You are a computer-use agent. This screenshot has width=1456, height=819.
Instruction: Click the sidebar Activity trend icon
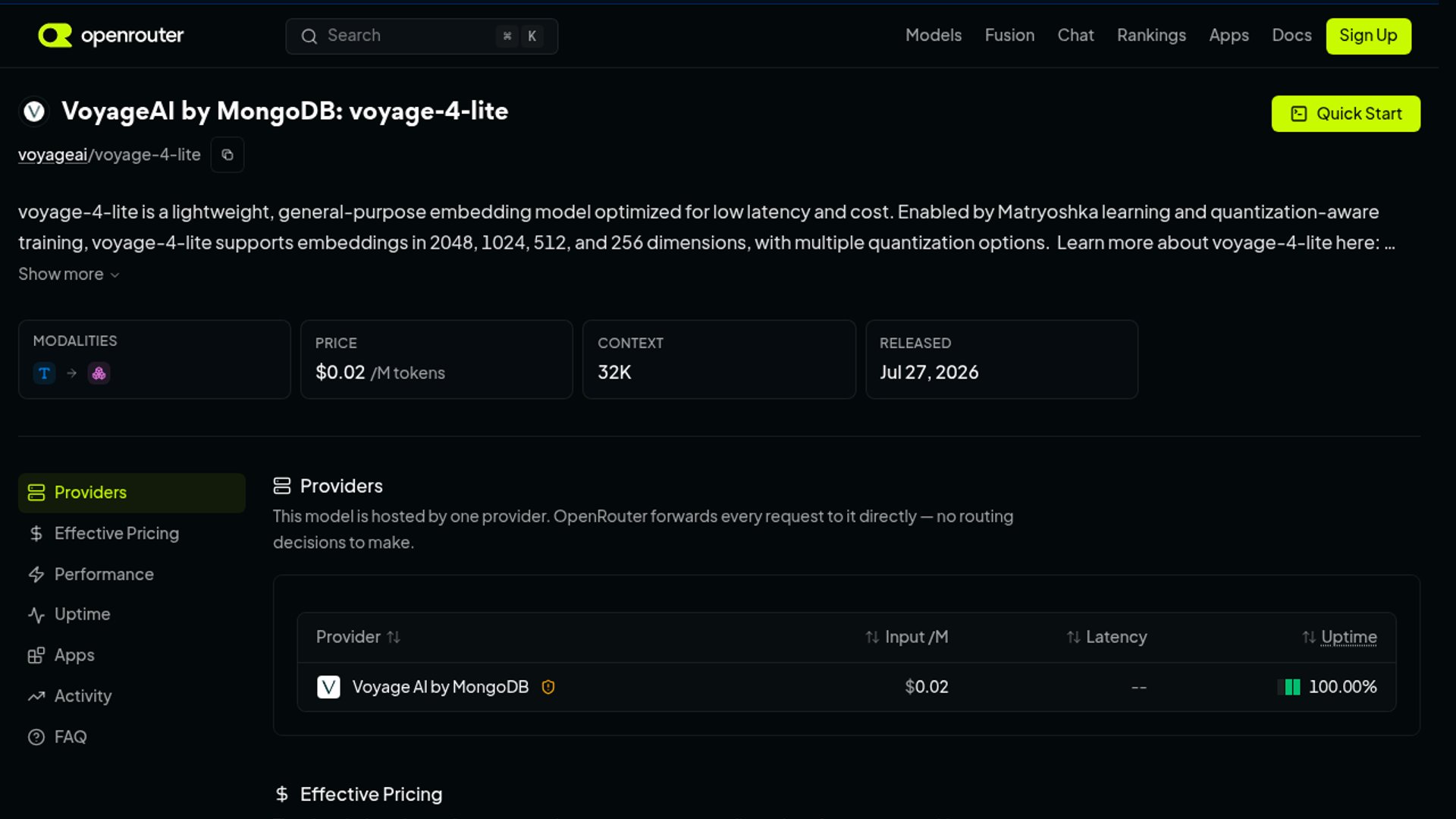click(36, 696)
